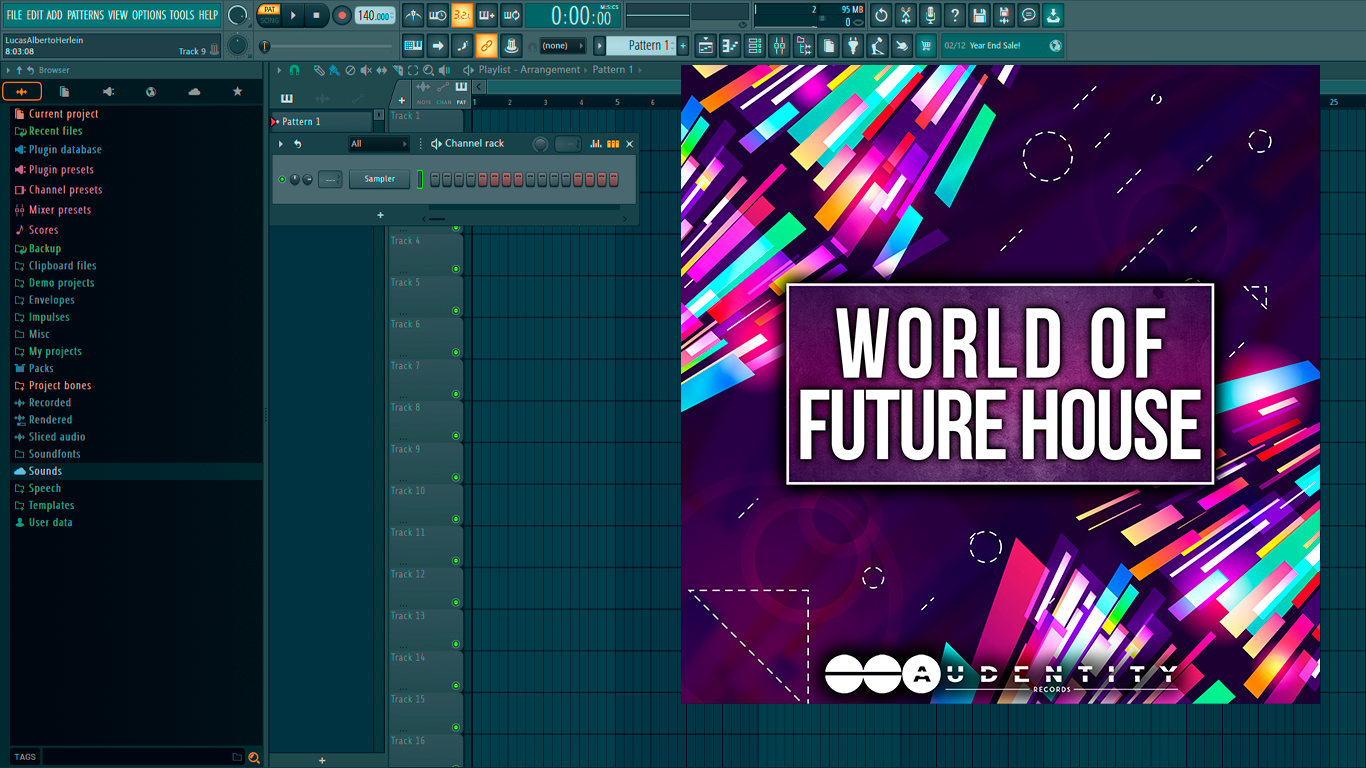Open the tempo tapper icon
1366x768 pixels.
[878, 45]
